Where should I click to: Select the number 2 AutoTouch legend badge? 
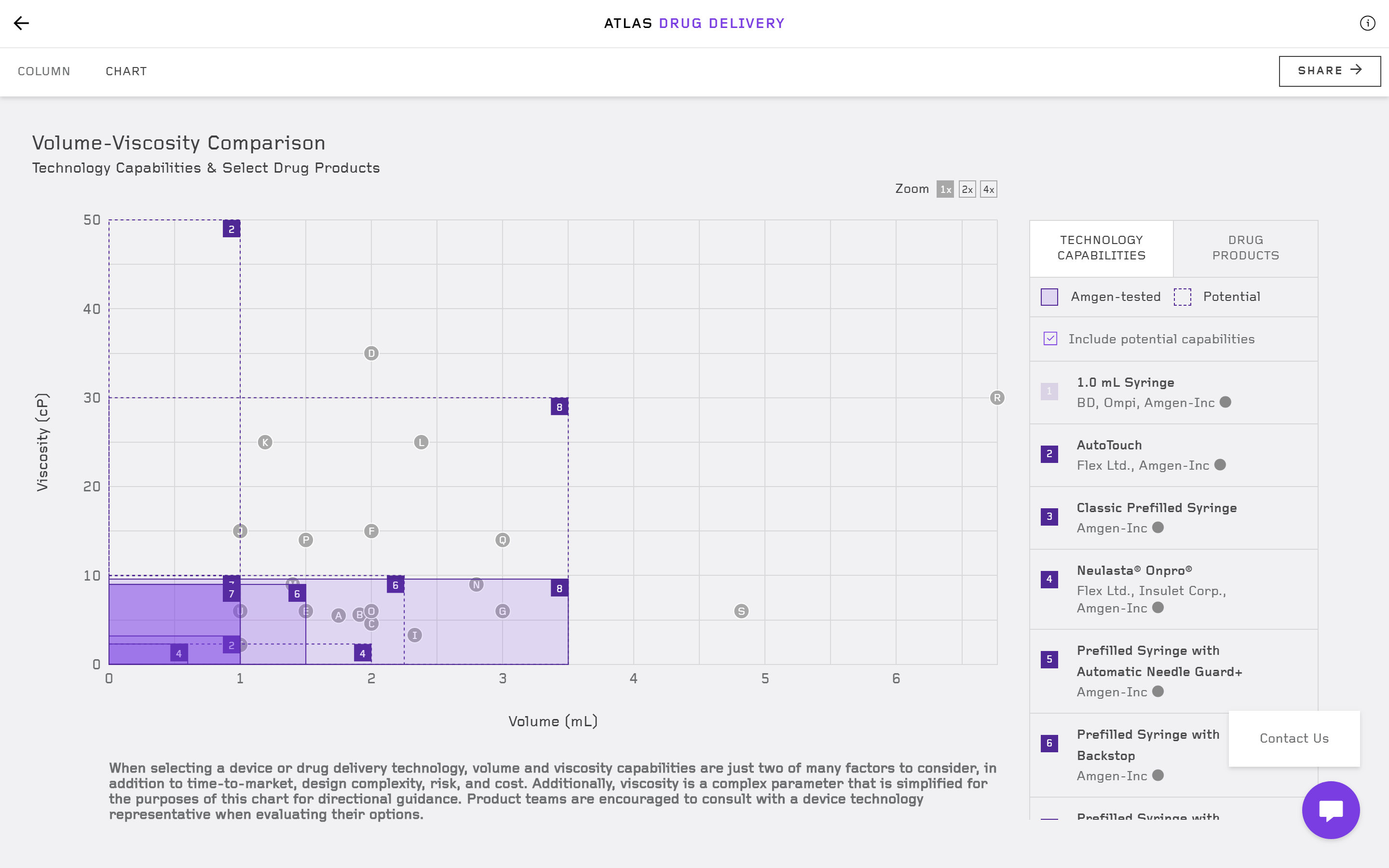[1049, 454]
